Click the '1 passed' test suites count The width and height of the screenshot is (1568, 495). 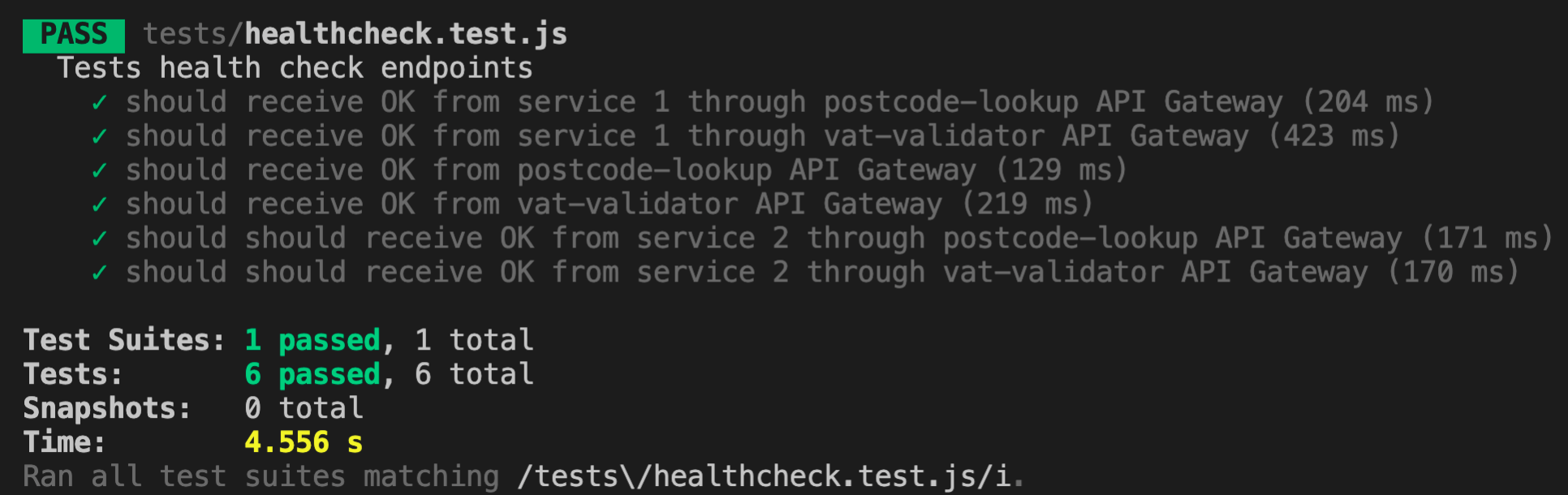tap(312, 341)
